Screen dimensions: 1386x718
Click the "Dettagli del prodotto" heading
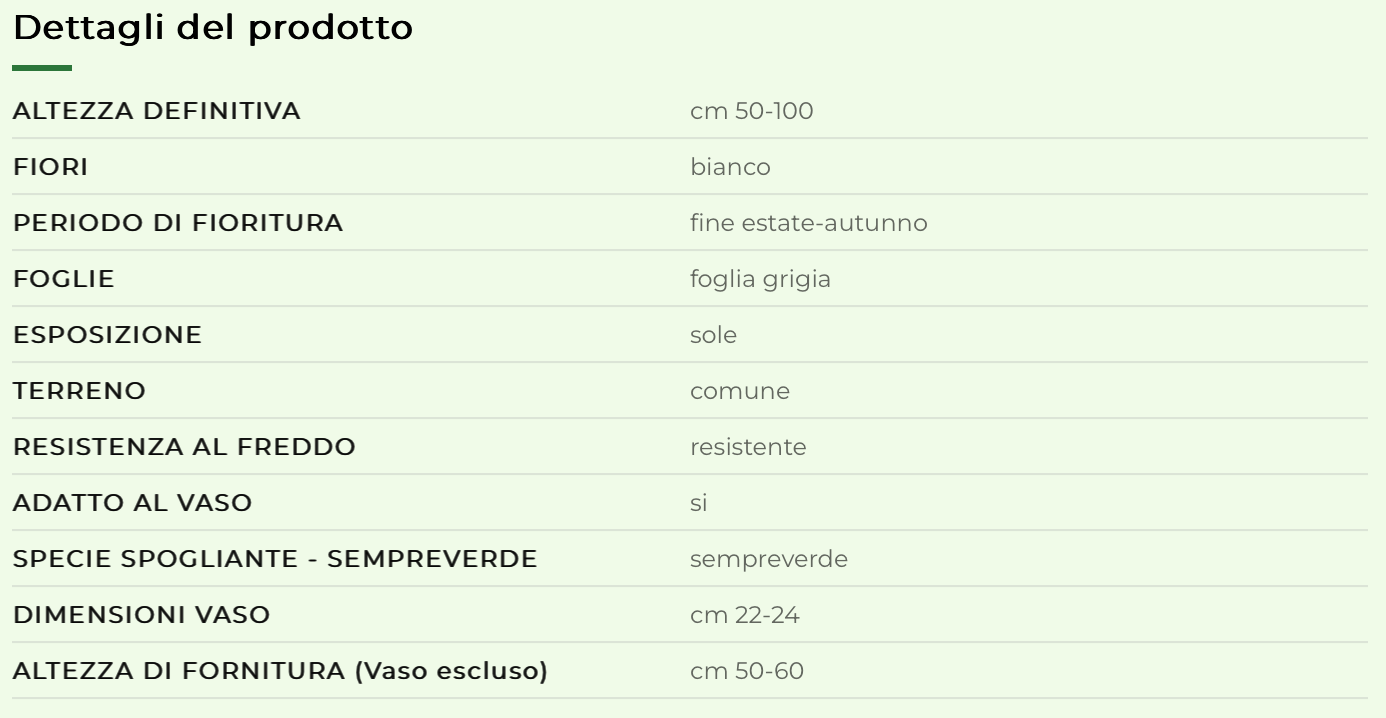pos(213,29)
